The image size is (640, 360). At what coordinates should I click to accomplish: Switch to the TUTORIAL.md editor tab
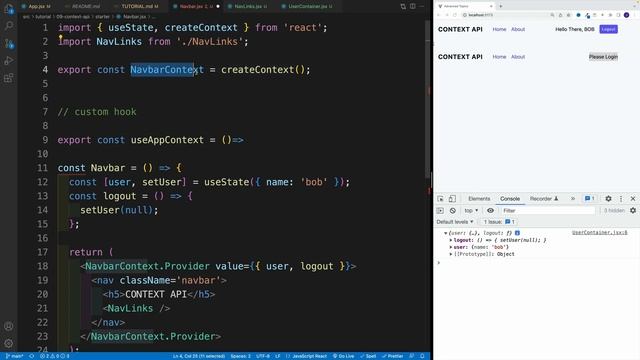coord(139,6)
